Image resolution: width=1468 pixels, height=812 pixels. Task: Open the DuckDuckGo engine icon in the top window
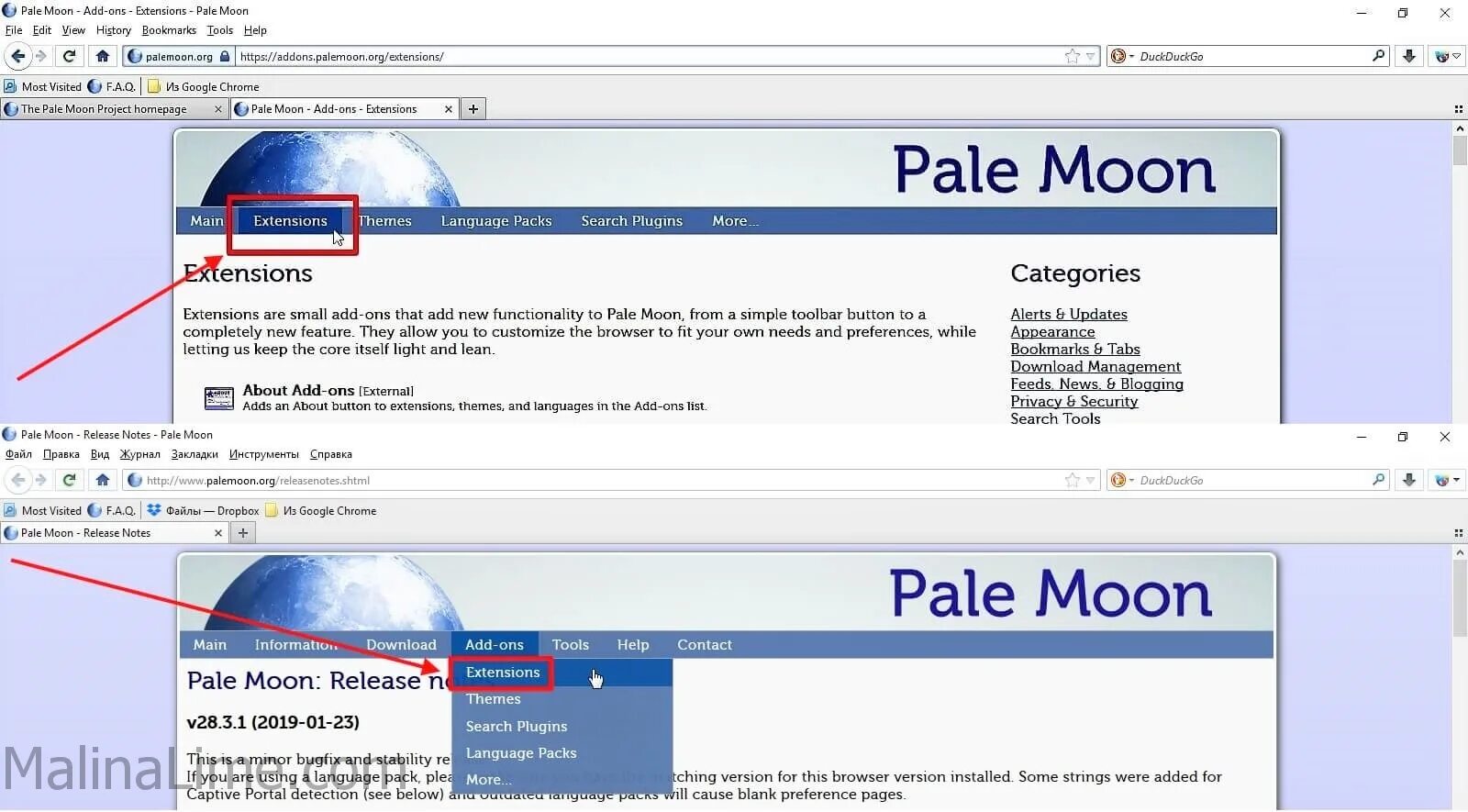(1121, 57)
